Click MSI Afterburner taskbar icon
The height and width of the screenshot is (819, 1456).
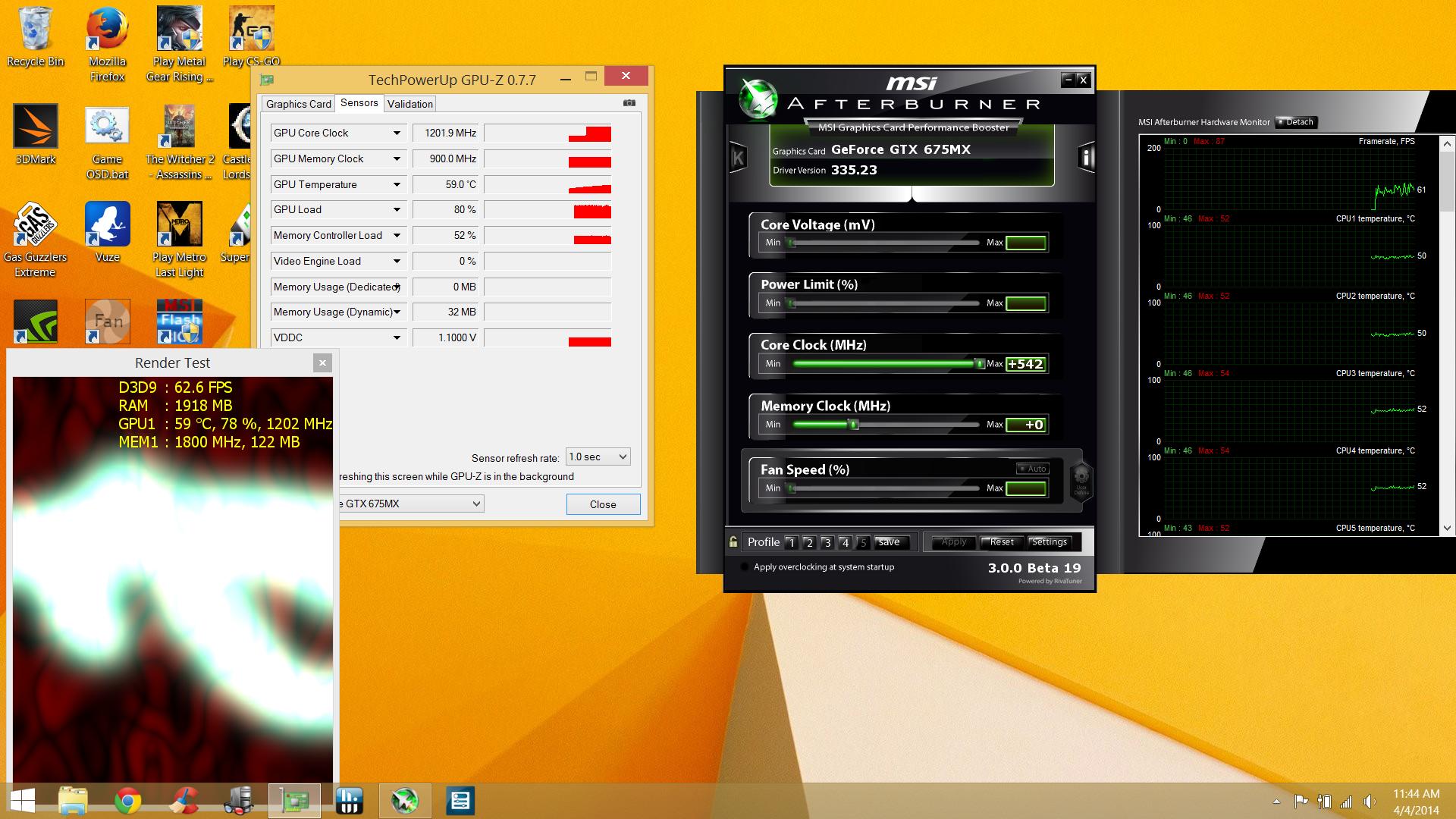pos(405,801)
